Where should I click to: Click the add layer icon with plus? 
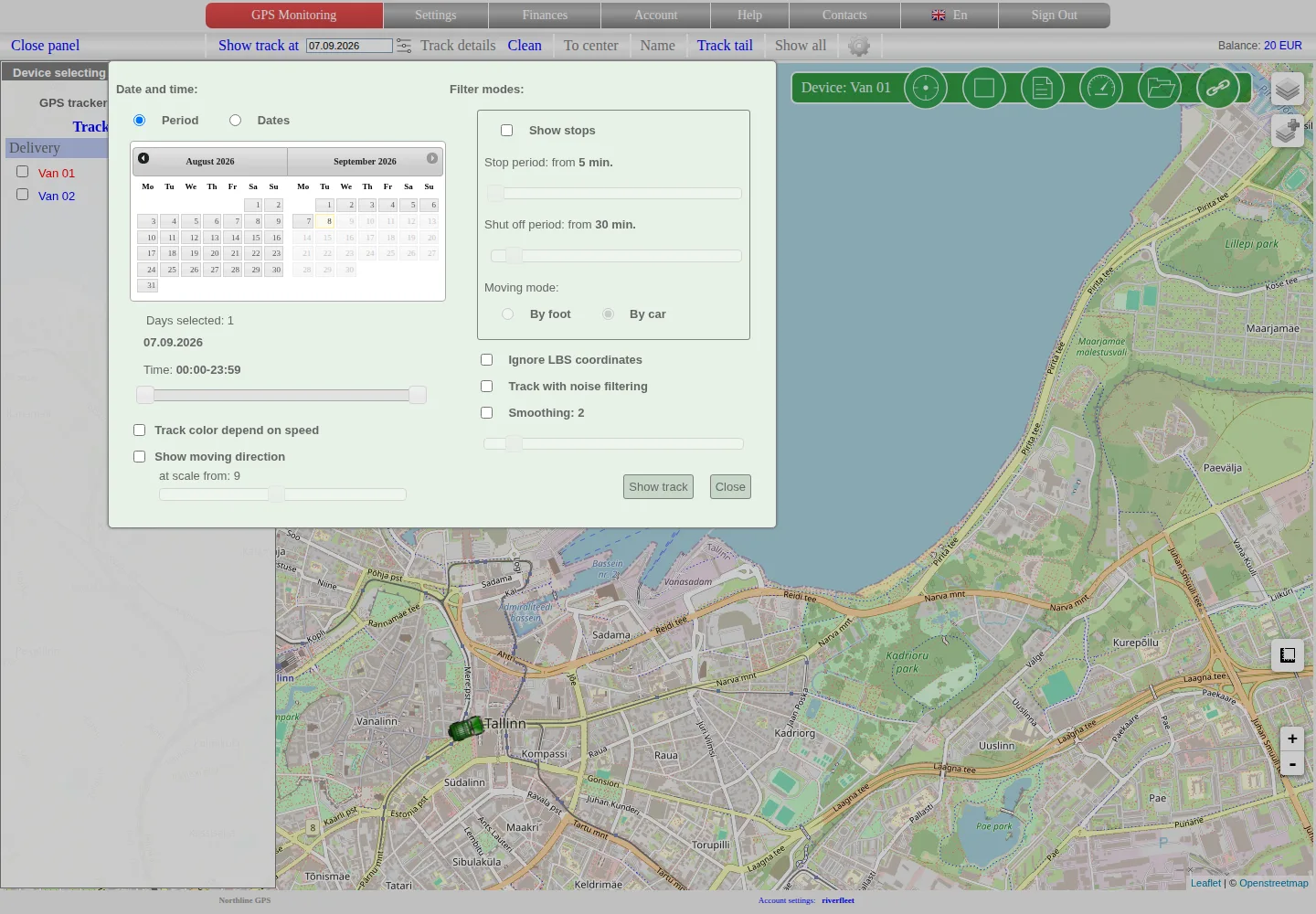click(x=1287, y=131)
